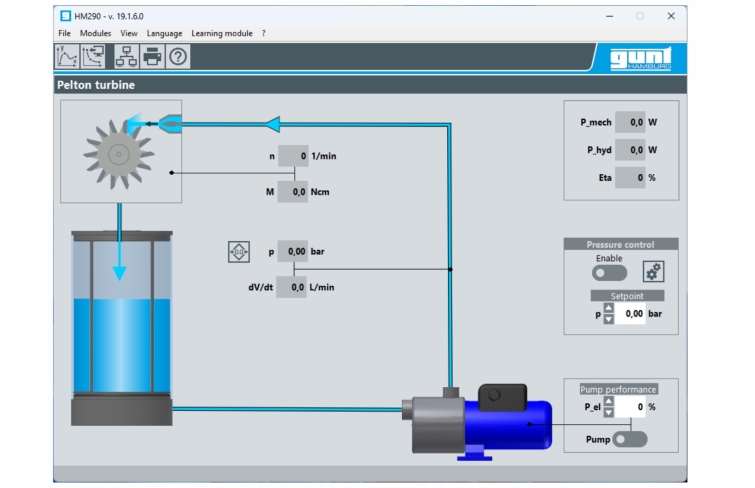Increase pressure setpoint with up arrow
The width and height of the screenshot is (755, 488).
click(607, 308)
